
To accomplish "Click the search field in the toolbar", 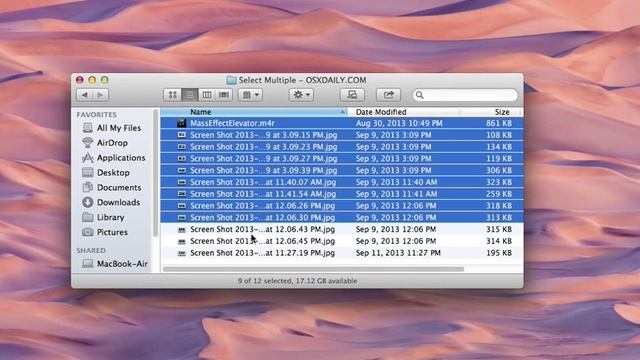I will 465,95.
